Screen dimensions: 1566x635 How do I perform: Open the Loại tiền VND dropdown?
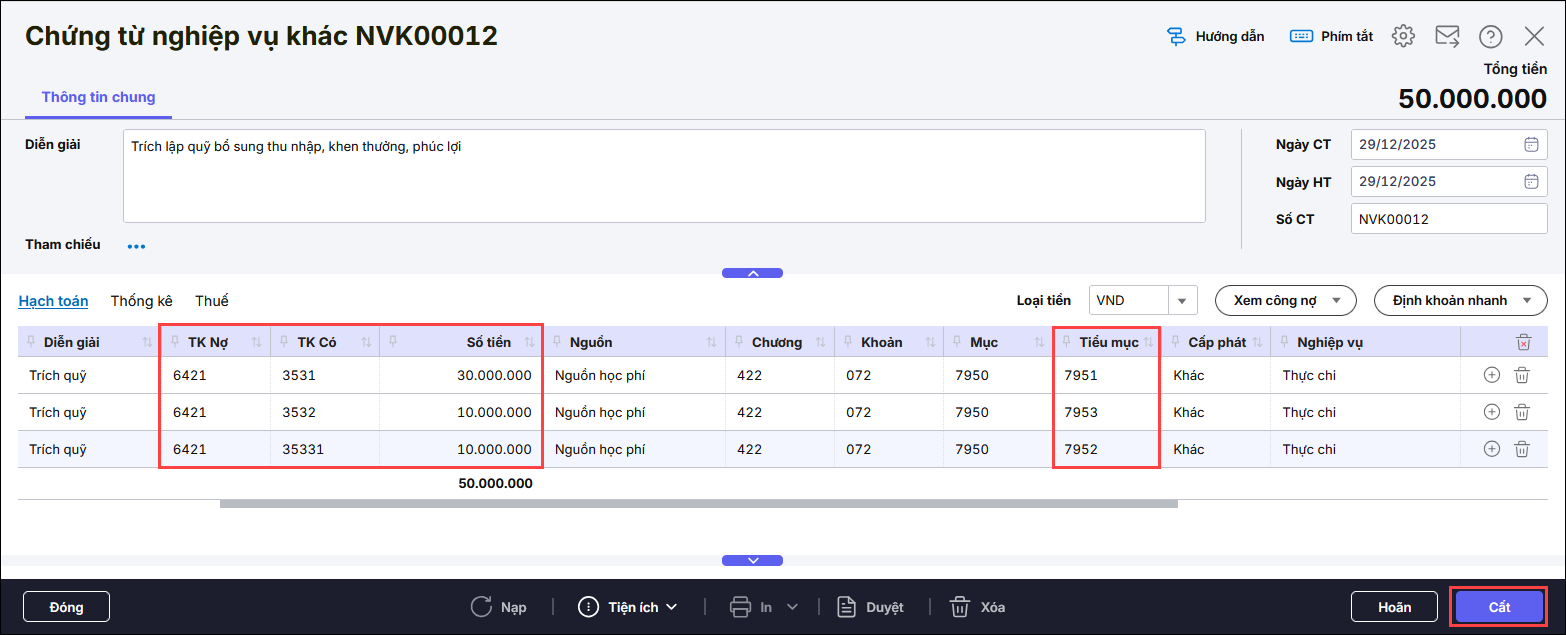pos(1181,300)
